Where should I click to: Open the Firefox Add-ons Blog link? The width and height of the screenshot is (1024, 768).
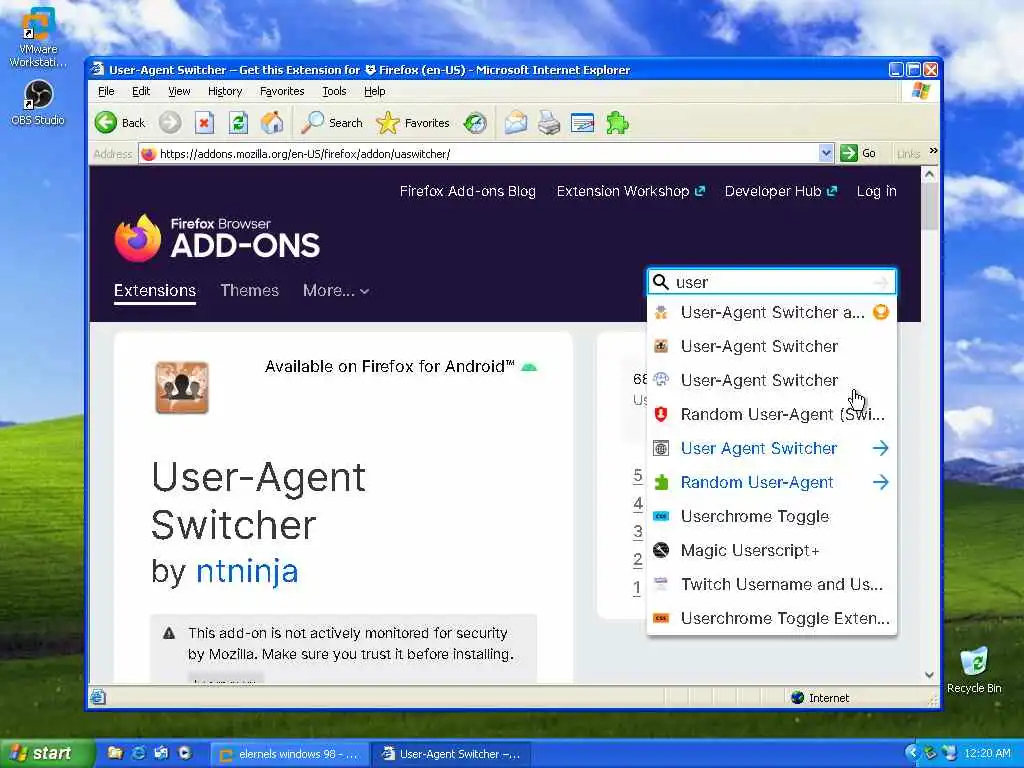point(468,191)
